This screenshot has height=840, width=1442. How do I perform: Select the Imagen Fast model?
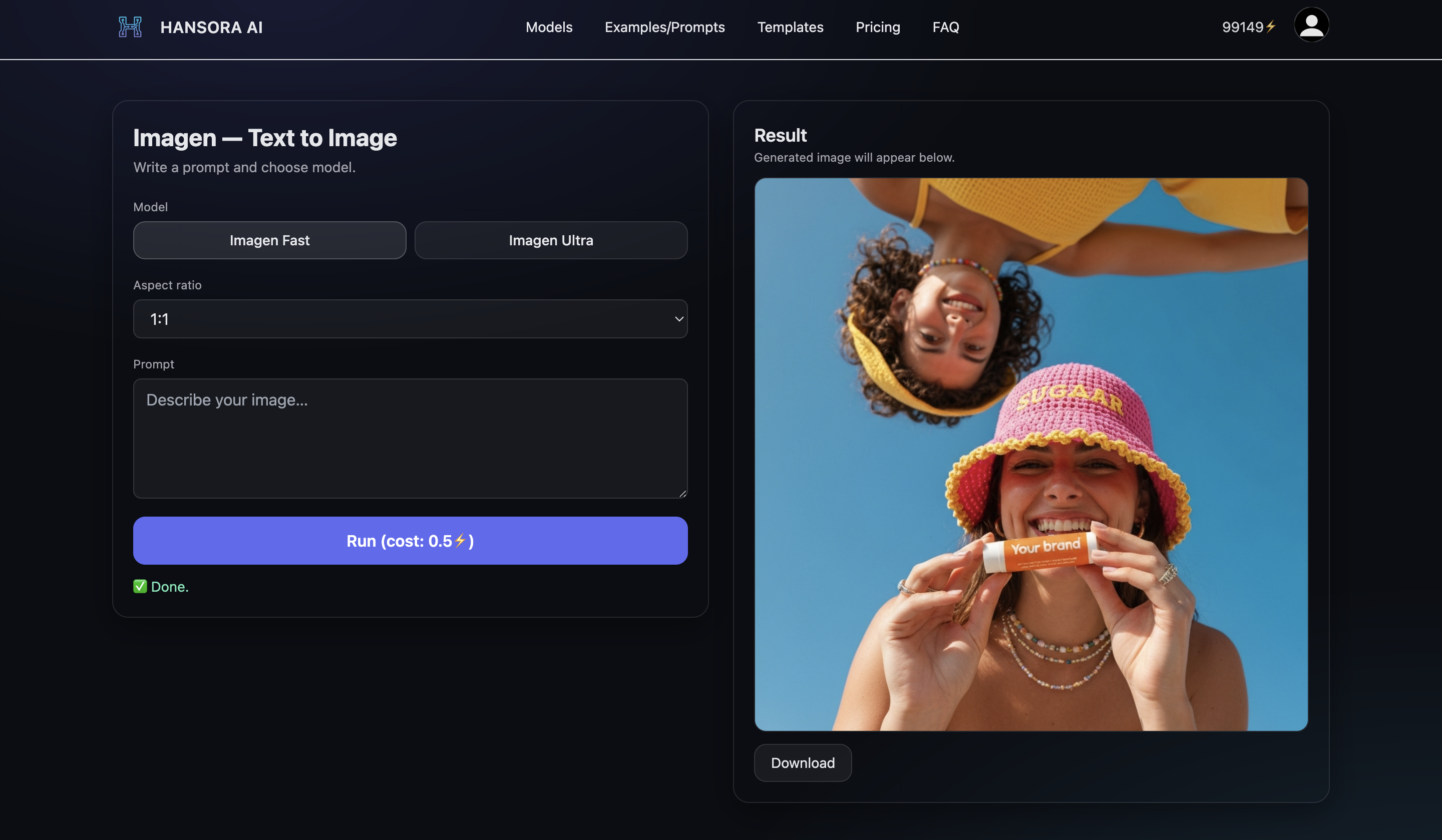point(269,240)
